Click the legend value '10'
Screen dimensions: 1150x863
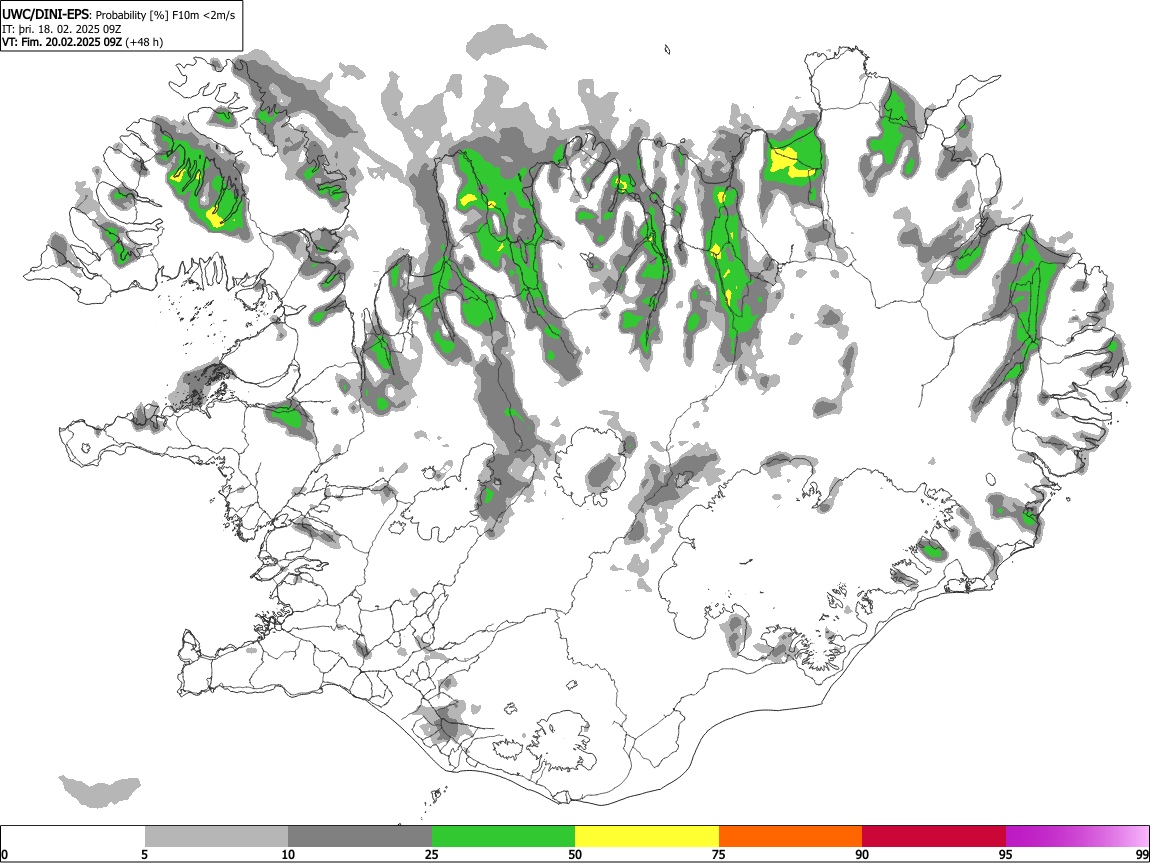(x=288, y=854)
